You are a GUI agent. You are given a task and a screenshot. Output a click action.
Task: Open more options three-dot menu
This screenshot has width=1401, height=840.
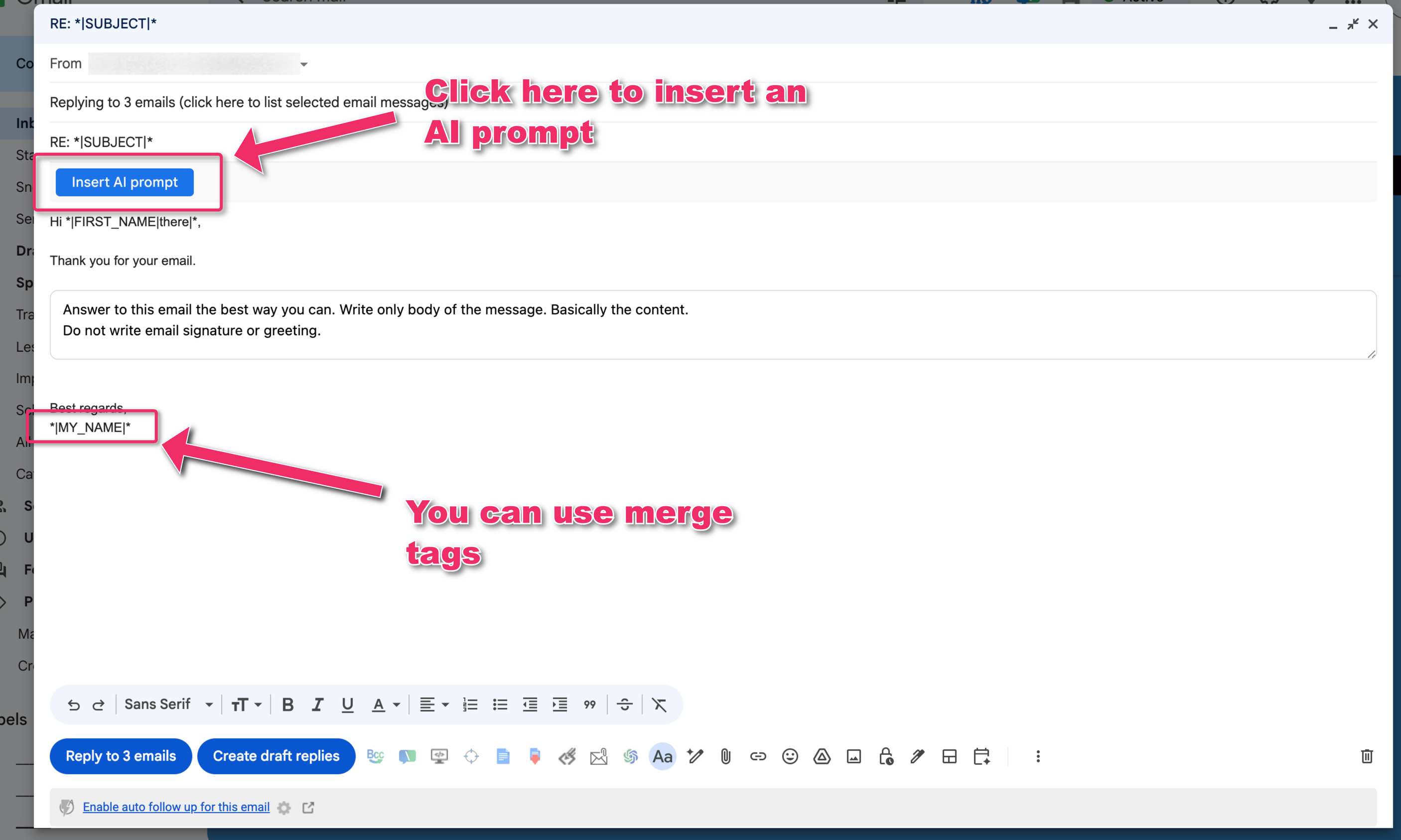tap(1038, 756)
